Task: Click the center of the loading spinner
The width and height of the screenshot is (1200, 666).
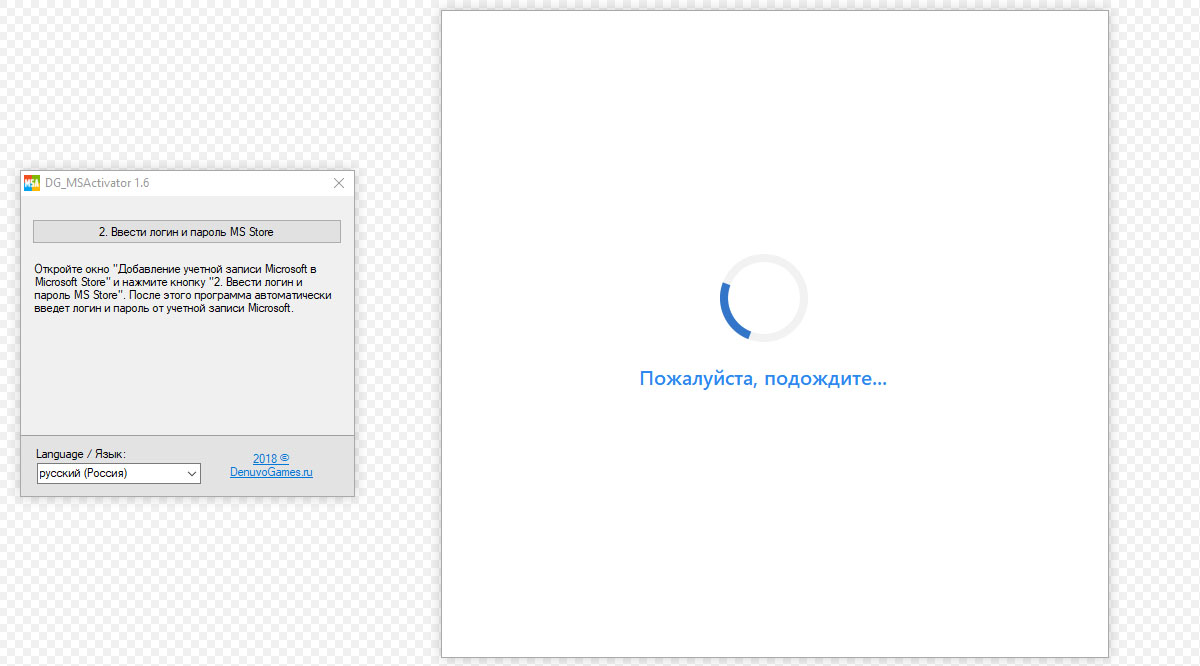Action: click(x=763, y=298)
